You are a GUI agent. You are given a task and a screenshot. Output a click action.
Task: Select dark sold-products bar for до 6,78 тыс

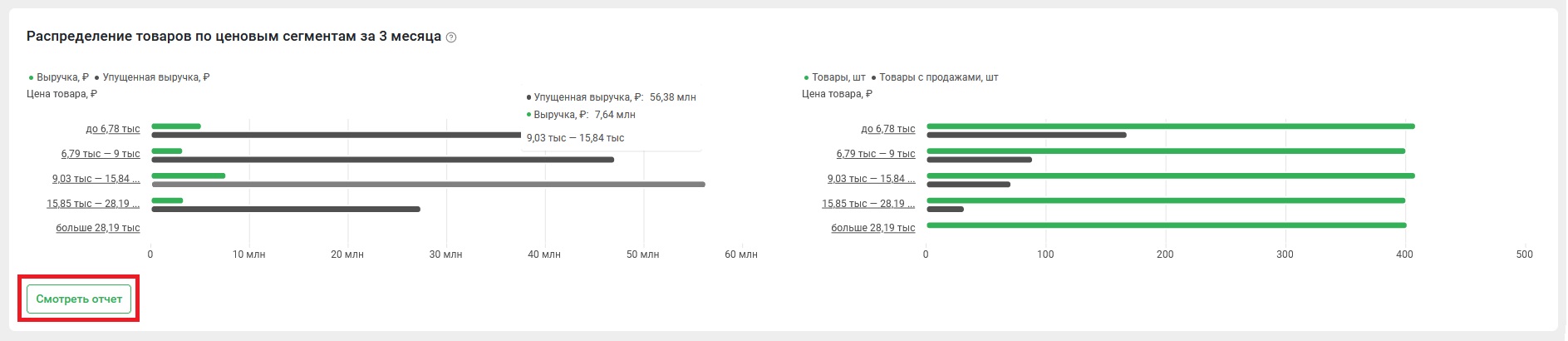click(x=1026, y=135)
